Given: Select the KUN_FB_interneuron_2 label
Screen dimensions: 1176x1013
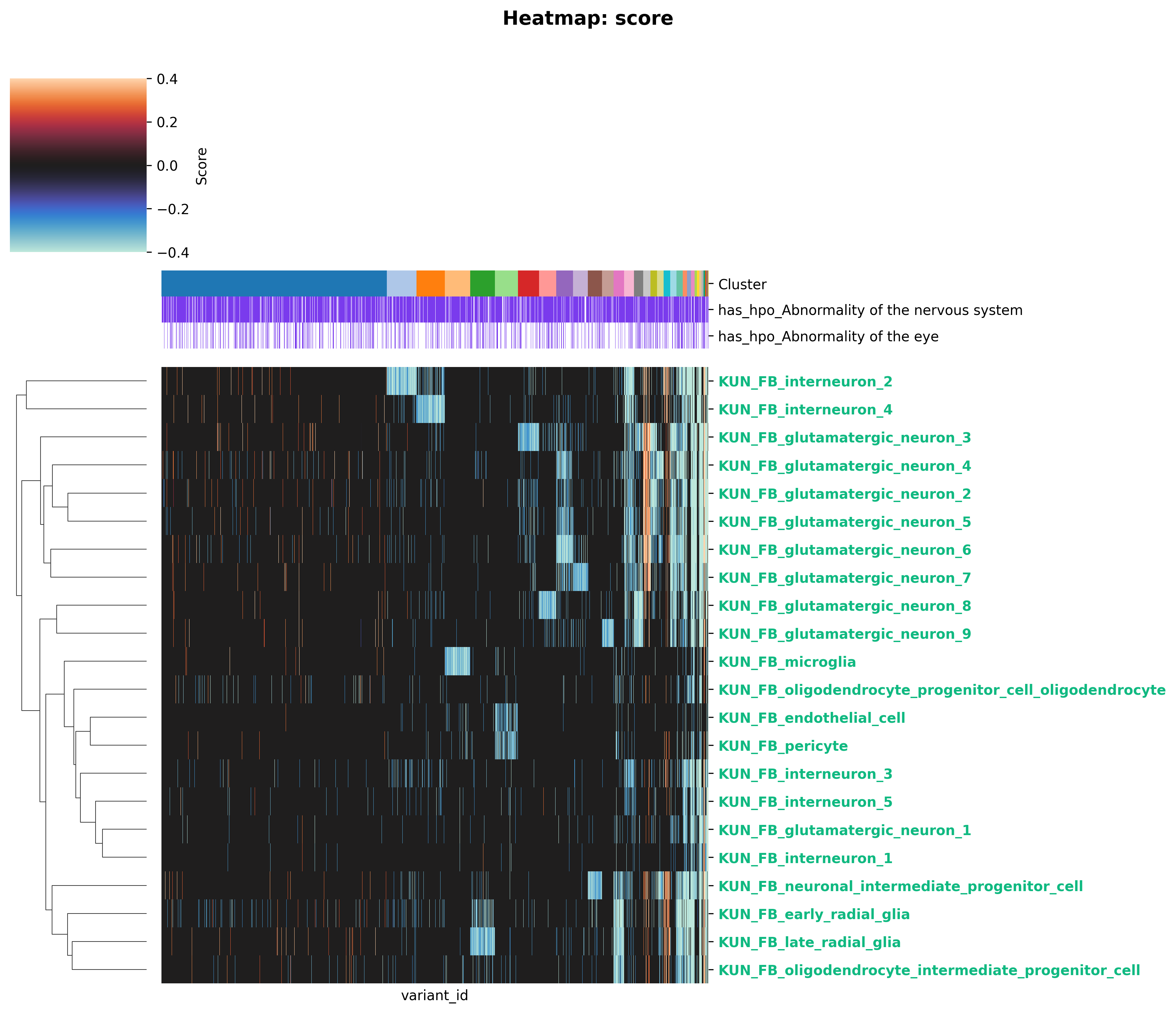Looking at the screenshot, I should click(x=805, y=381).
